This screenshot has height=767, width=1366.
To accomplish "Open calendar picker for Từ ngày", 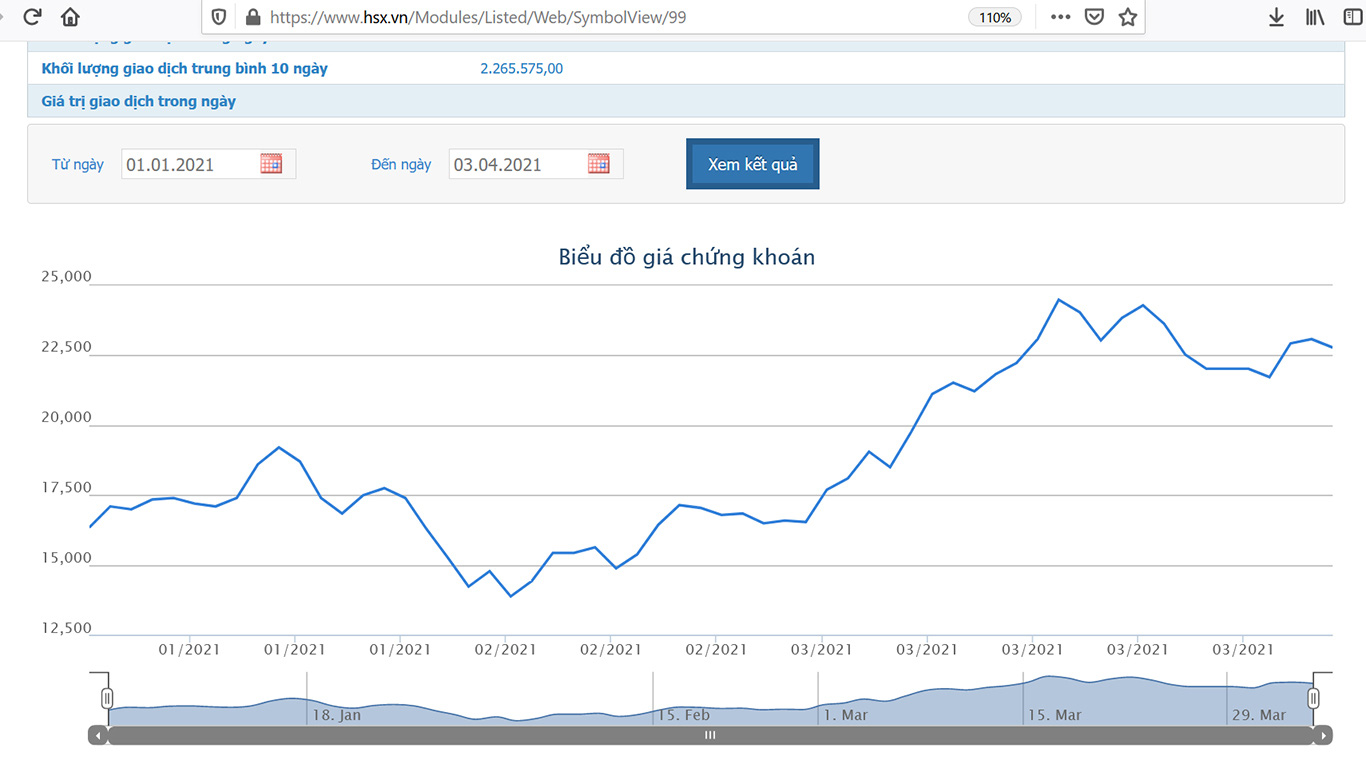I will [271, 164].
